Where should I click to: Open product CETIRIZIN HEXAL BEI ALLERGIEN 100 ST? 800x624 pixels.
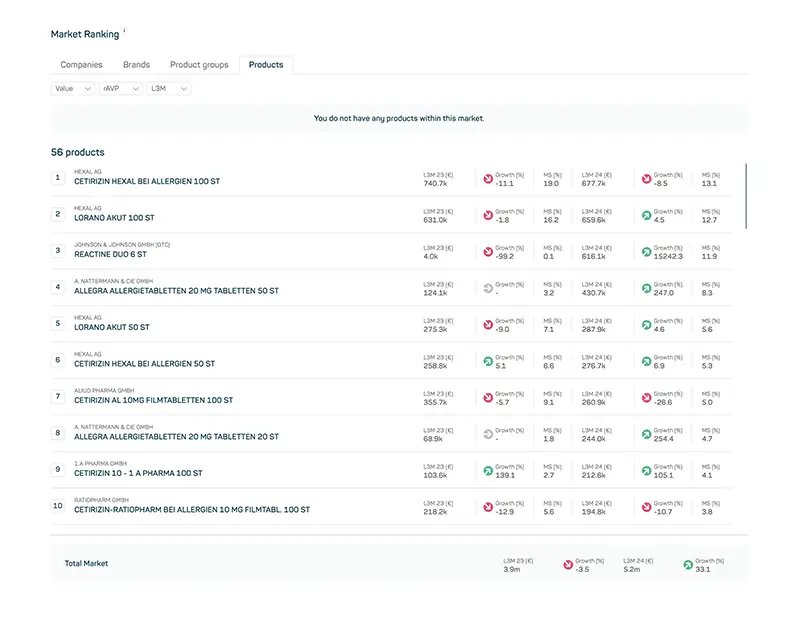coord(147,181)
